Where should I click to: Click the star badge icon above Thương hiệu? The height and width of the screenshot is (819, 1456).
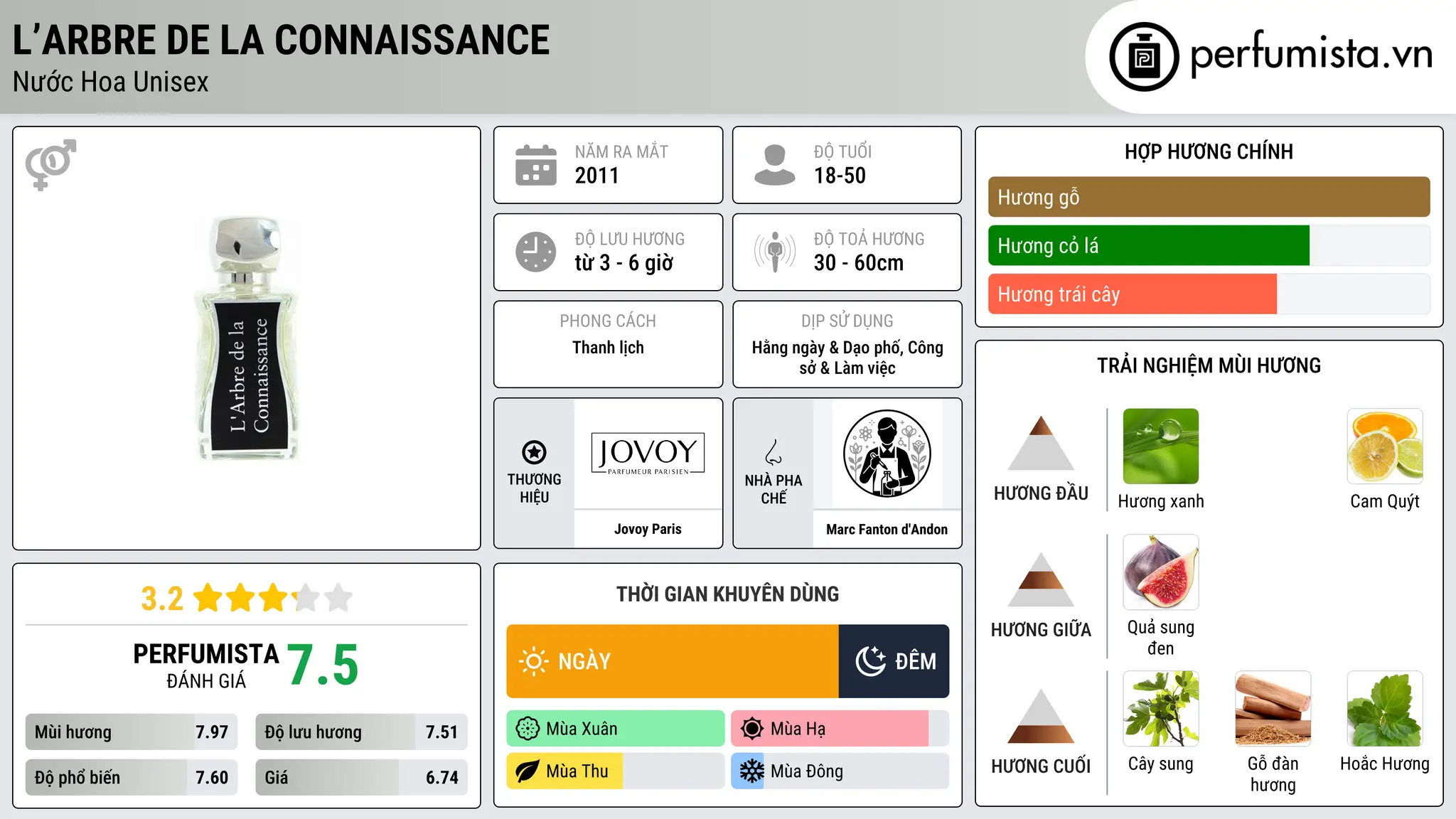534,451
